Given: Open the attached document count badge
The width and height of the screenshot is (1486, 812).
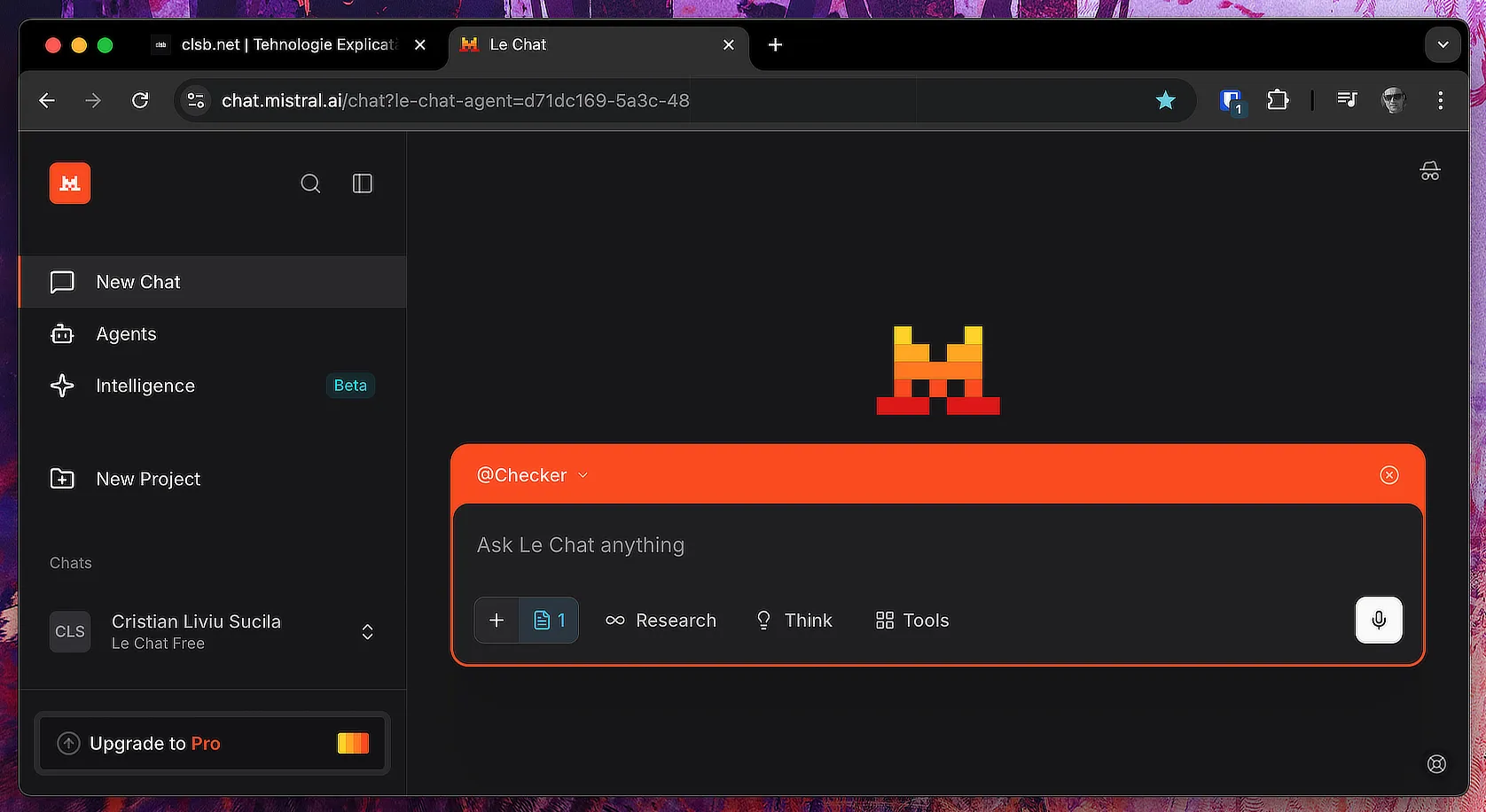Looking at the screenshot, I should point(549,621).
